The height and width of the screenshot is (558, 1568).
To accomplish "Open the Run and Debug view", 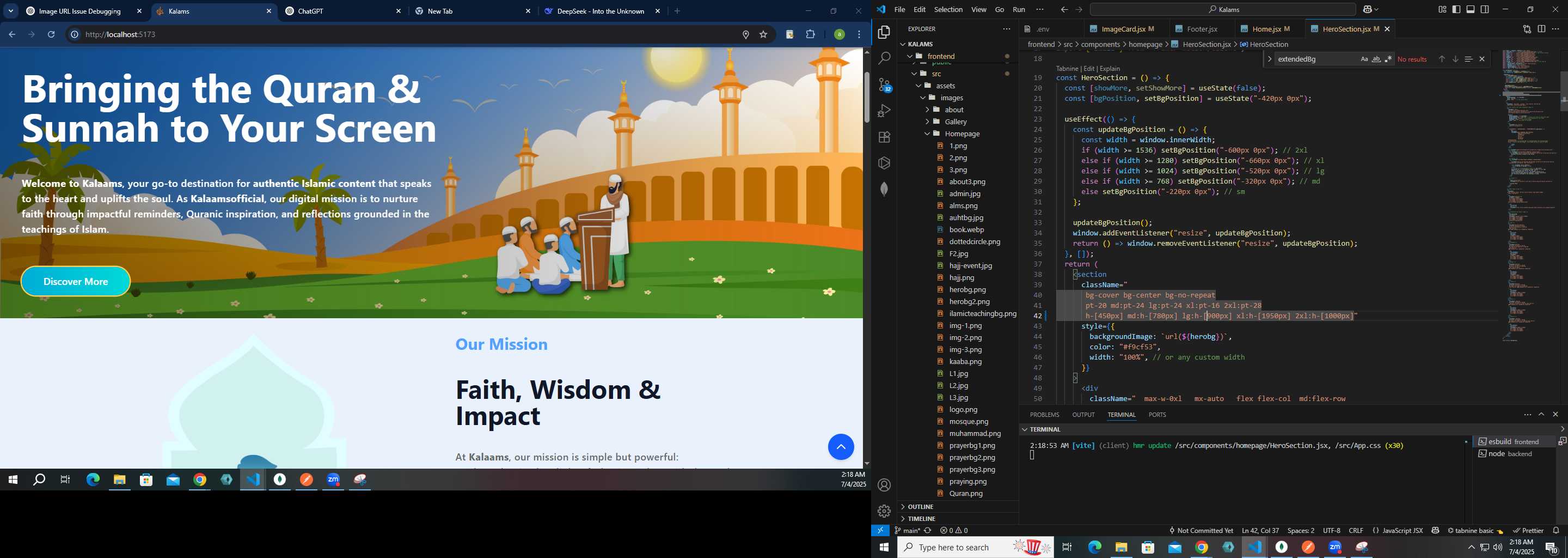I will point(884,111).
